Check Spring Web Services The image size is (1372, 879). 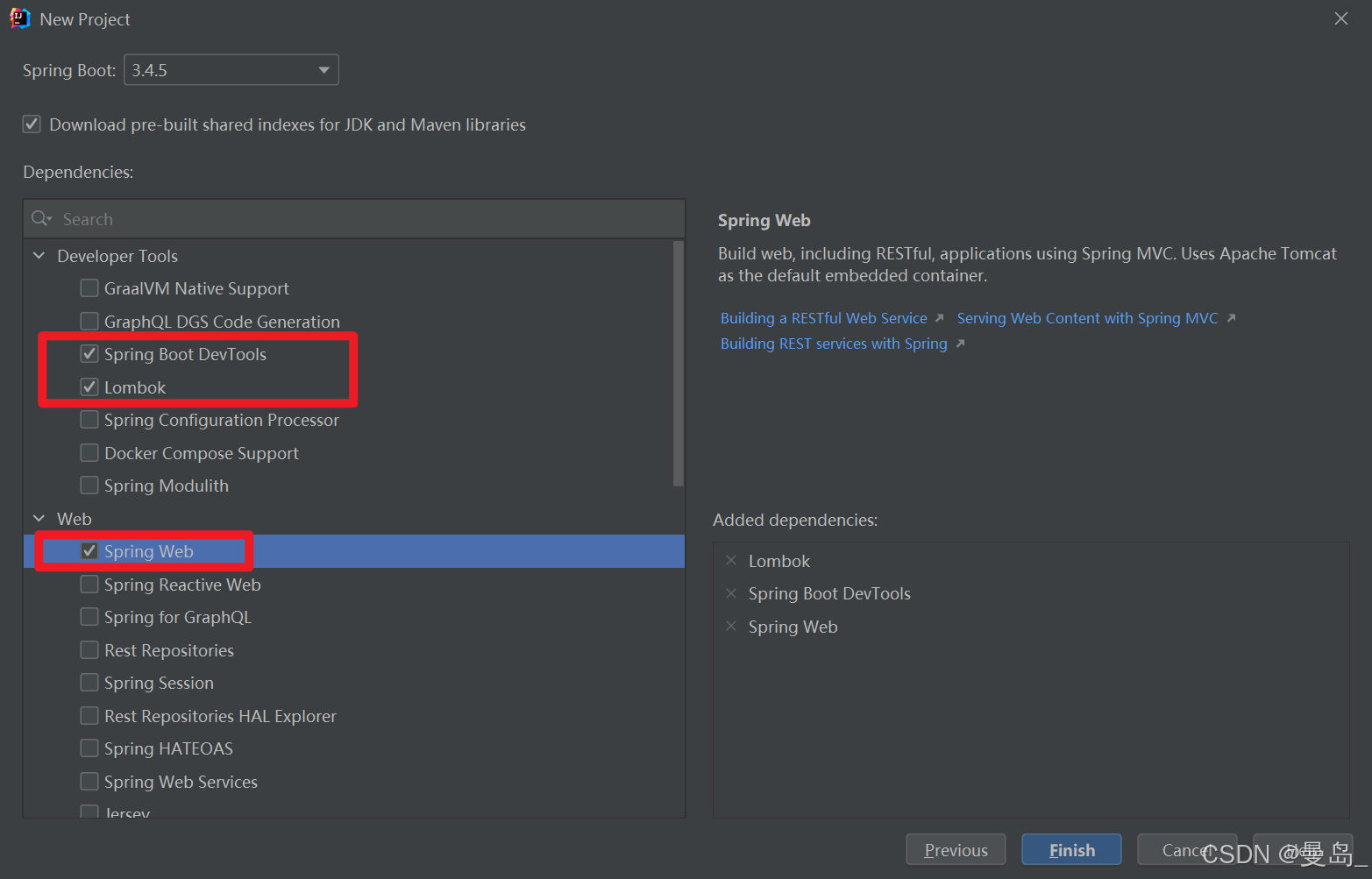[89, 782]
